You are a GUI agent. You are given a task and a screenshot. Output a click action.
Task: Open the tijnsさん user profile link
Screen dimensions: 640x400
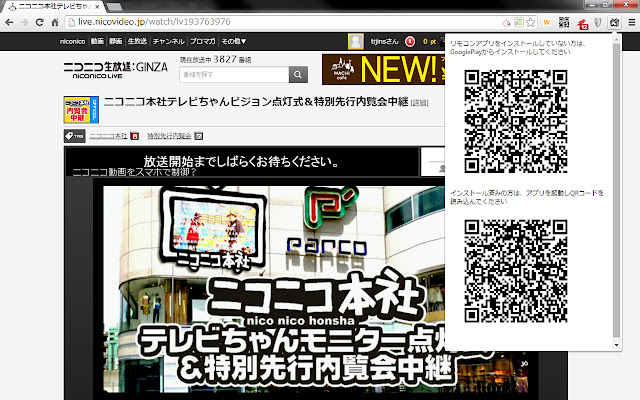click(384, 42)
